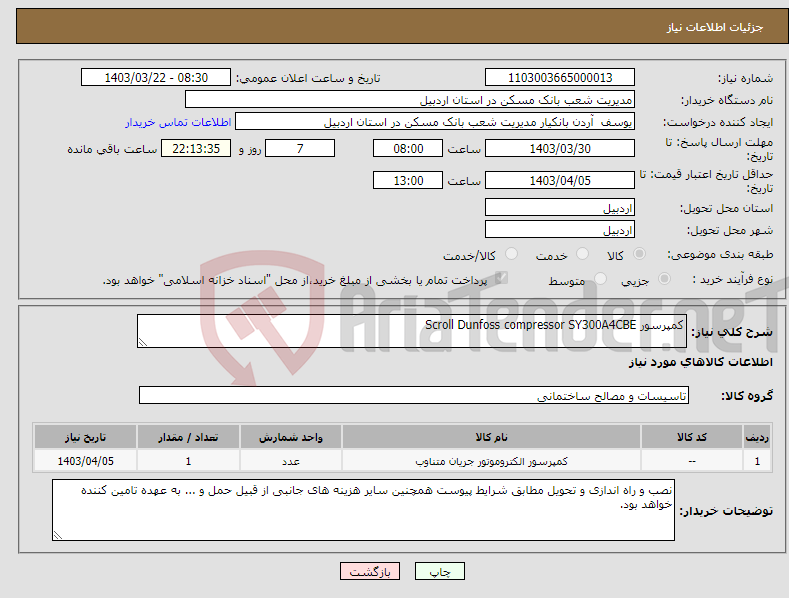Click the table date cell 1403/04/05
The height and width of the screenshot is (598, 789).
pos(85,461)
